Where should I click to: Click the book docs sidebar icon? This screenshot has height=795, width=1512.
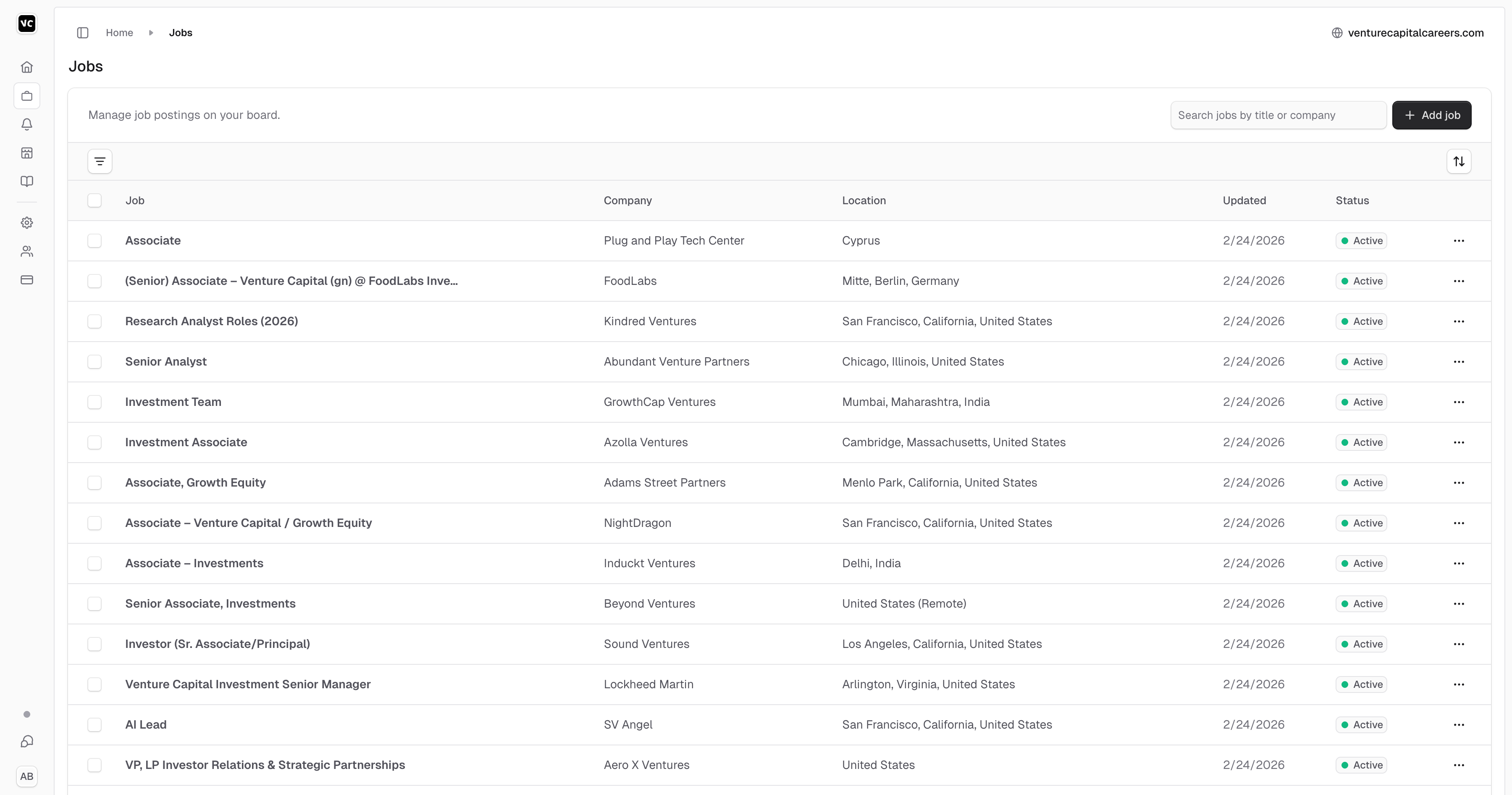[26, 182]
